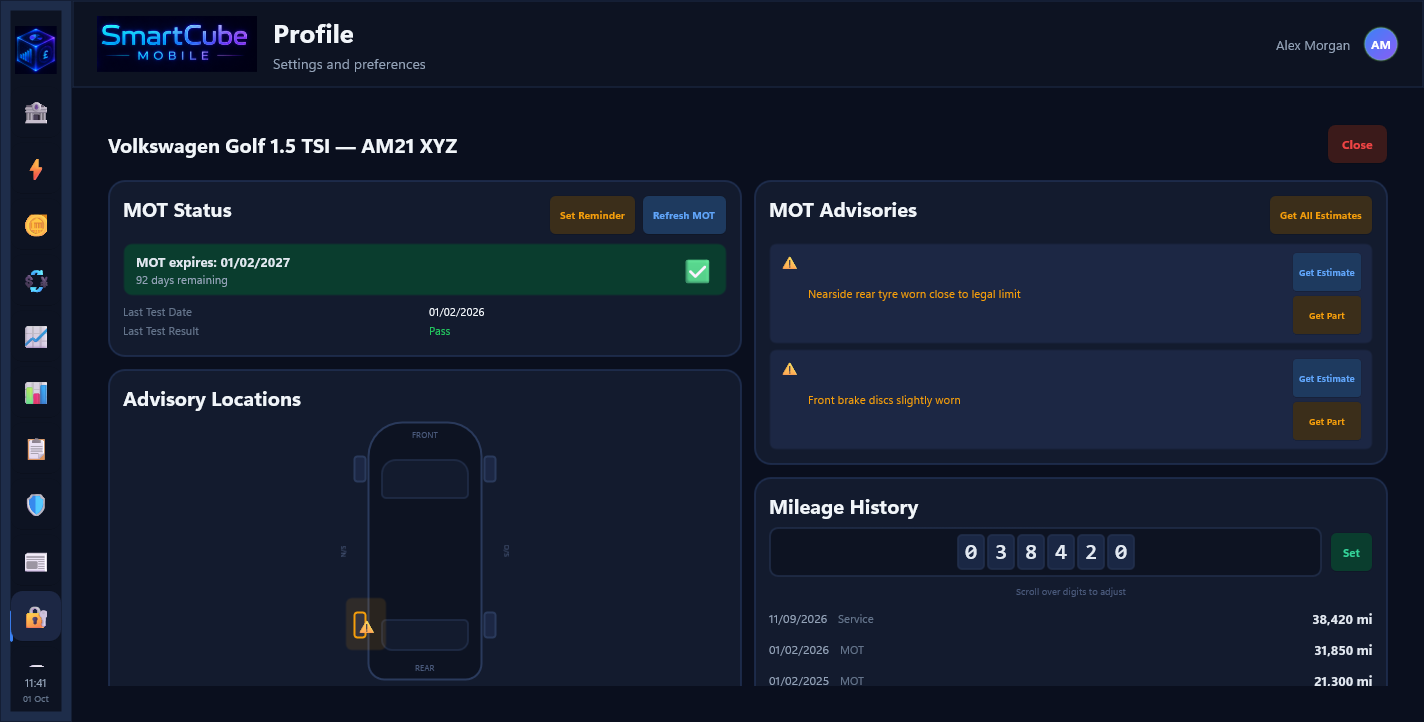Click the SmartCube cube logo in the sidebar
This screenshot has width=1424, height=722.
coord(36,49)
